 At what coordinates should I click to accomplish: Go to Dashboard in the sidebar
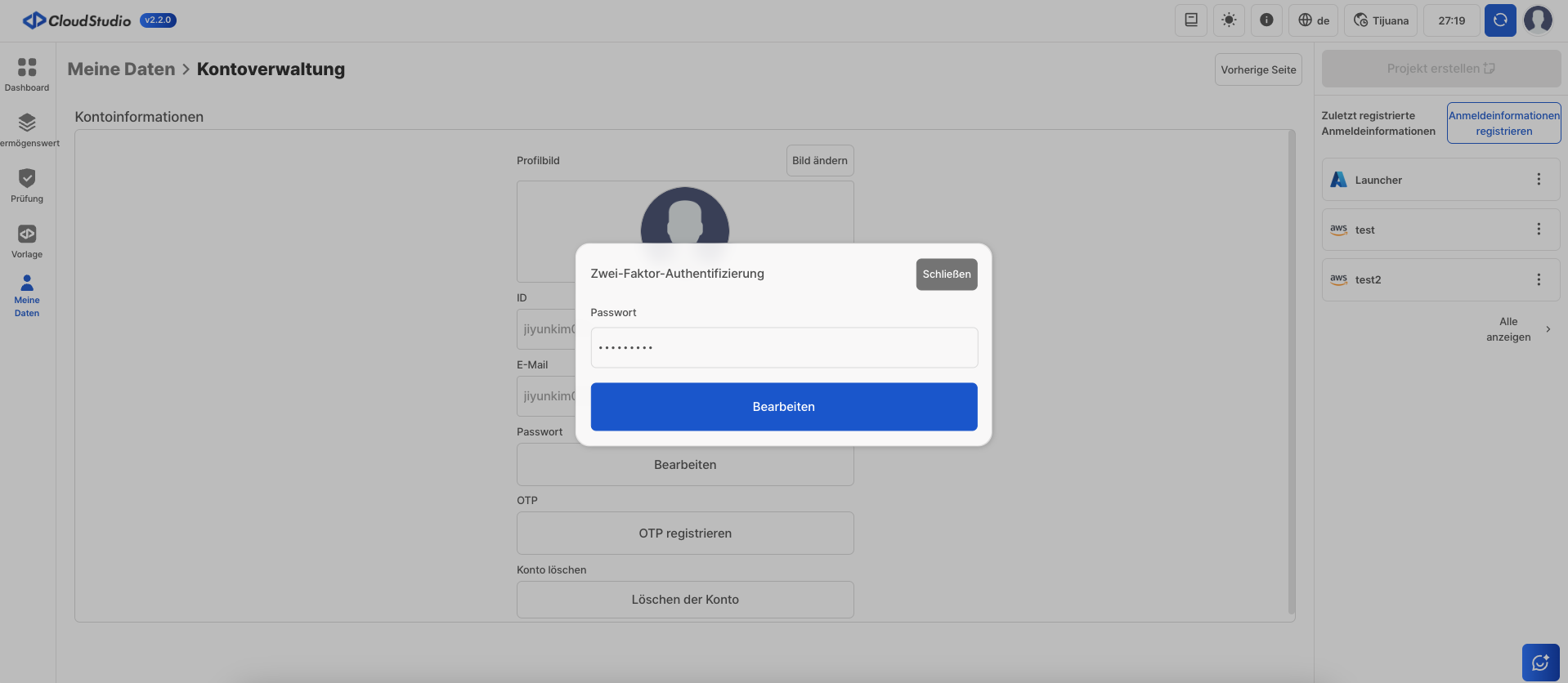tap(27, 74)
